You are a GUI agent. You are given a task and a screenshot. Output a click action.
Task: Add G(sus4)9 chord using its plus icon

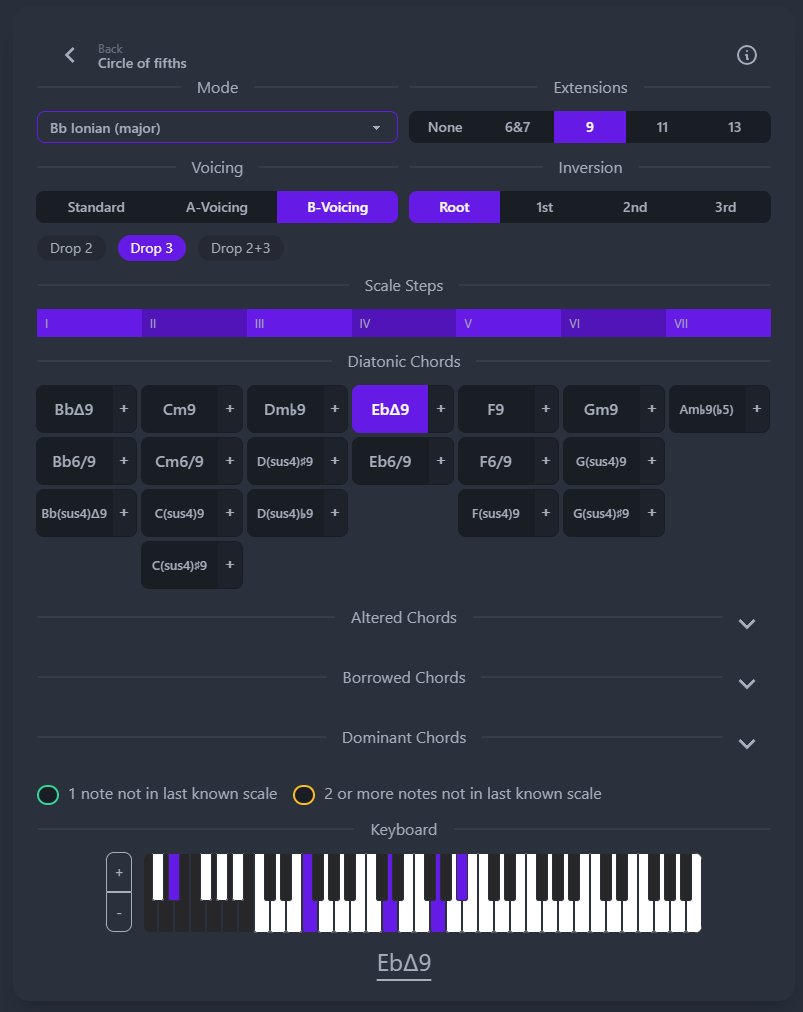(x=652, y=461)
